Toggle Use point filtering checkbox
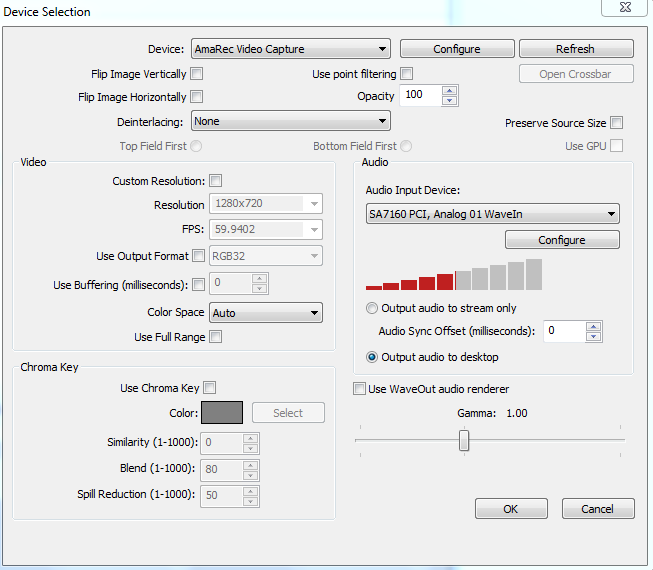 pos(406,74)
